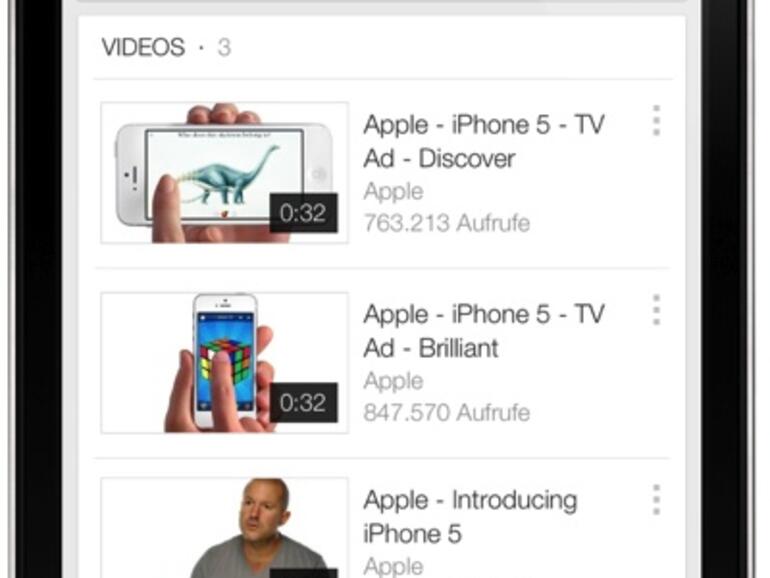This screenshot has height=578, width=770.
Task: Select Apple channel under Discover video
Action: (x=393, y=192)
